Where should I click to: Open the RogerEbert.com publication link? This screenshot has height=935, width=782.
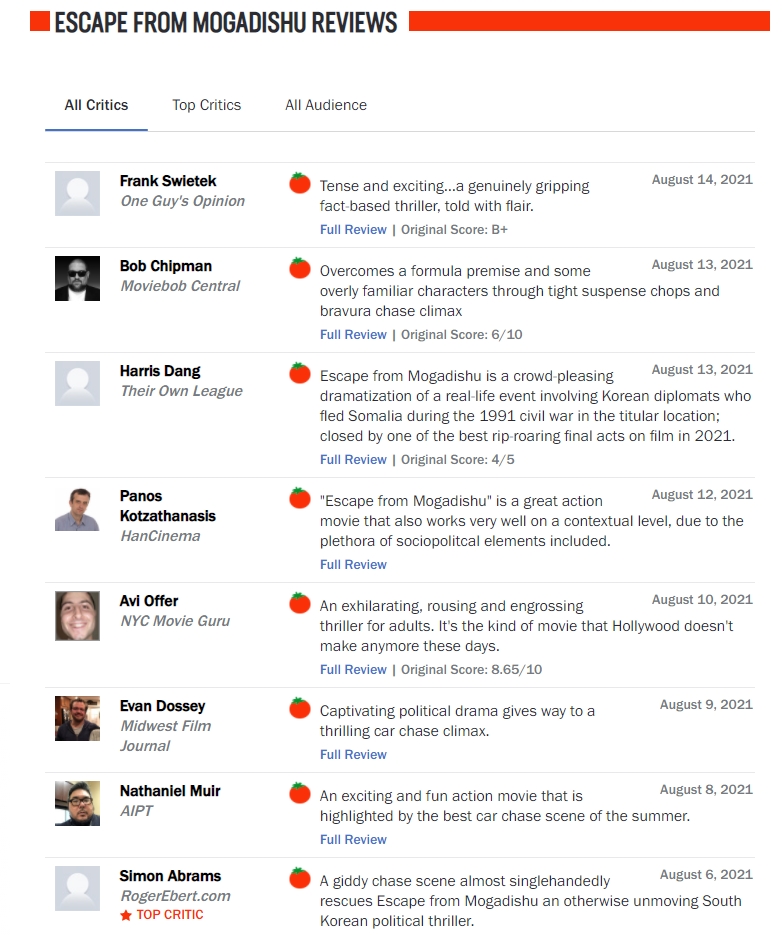[175, 896]
